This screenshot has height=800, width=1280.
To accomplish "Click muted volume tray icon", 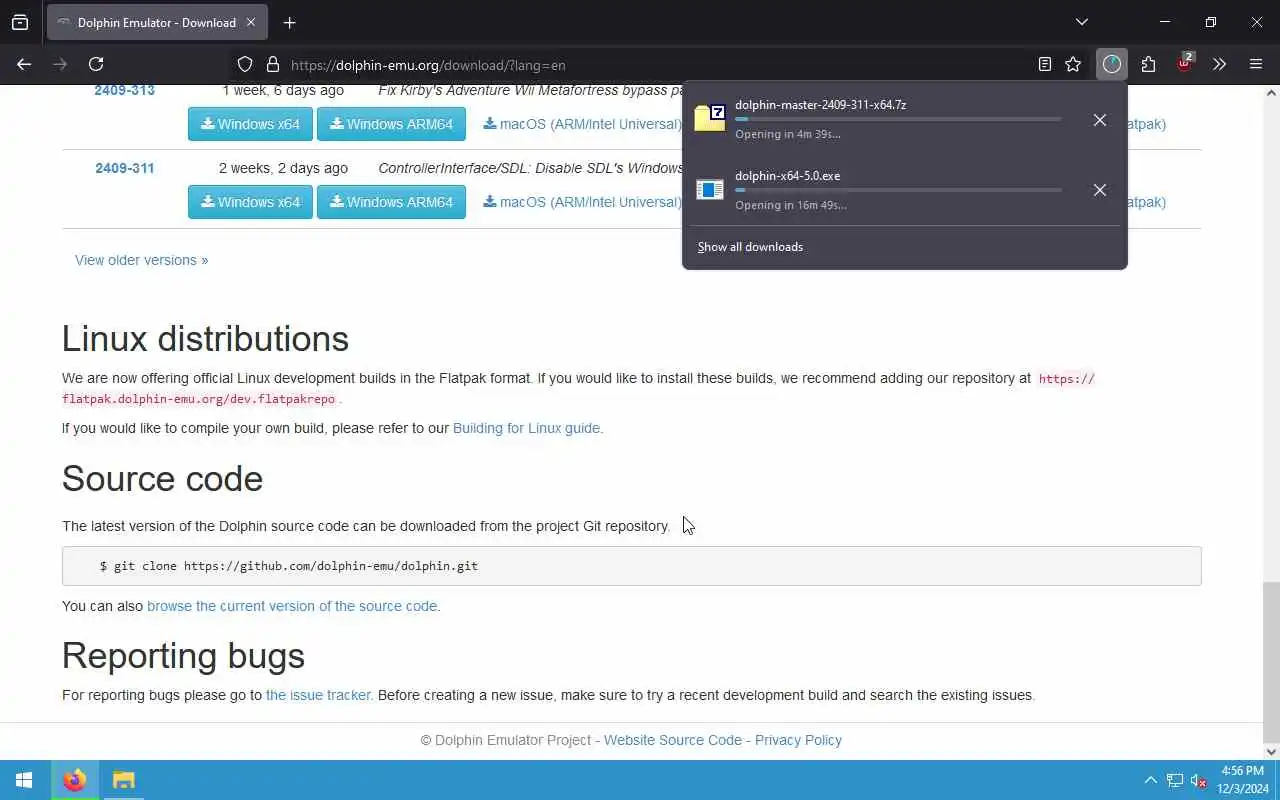I will pos(1198,780).
